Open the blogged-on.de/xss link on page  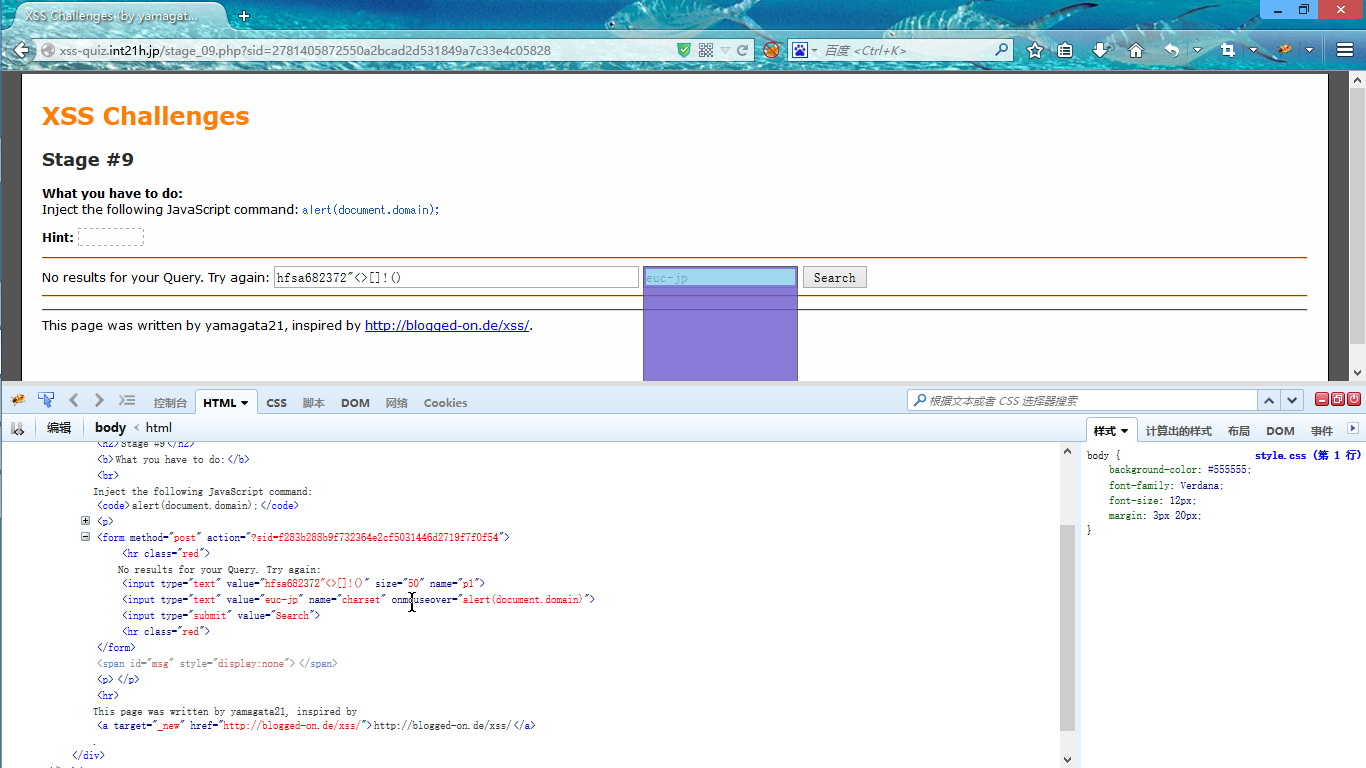click(x=447, y=325)
